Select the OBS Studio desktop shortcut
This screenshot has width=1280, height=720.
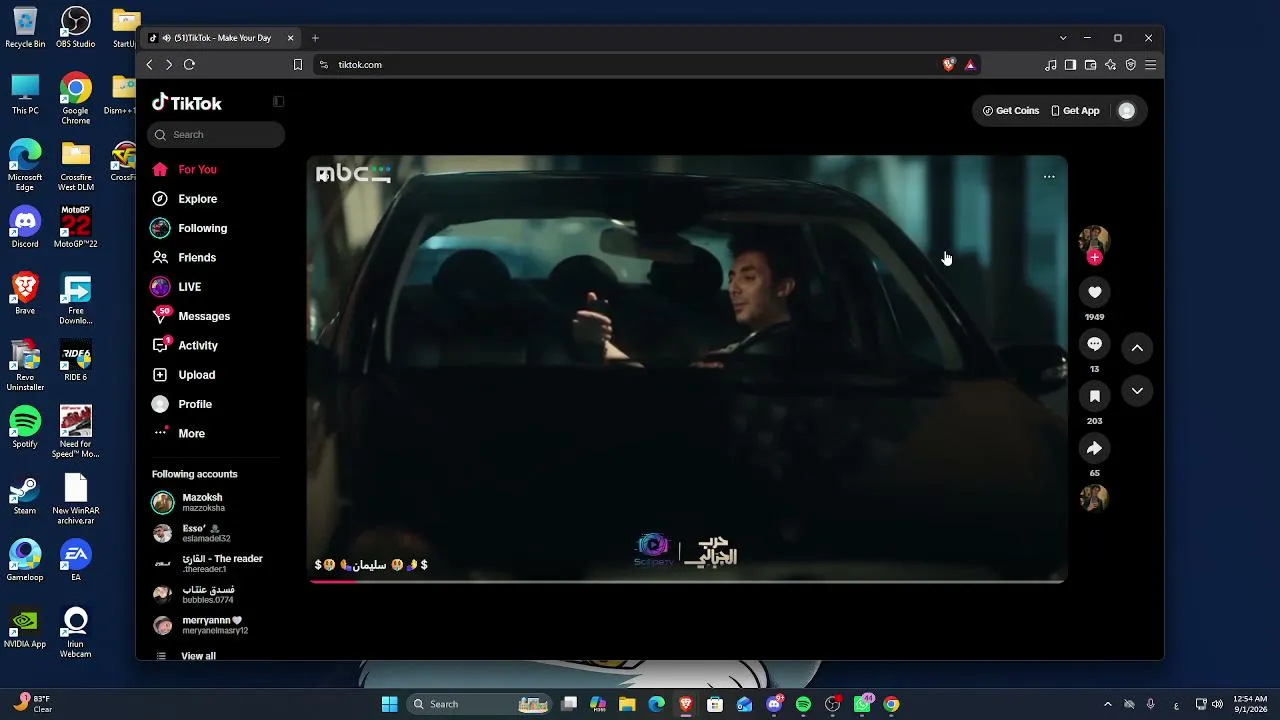75,28
